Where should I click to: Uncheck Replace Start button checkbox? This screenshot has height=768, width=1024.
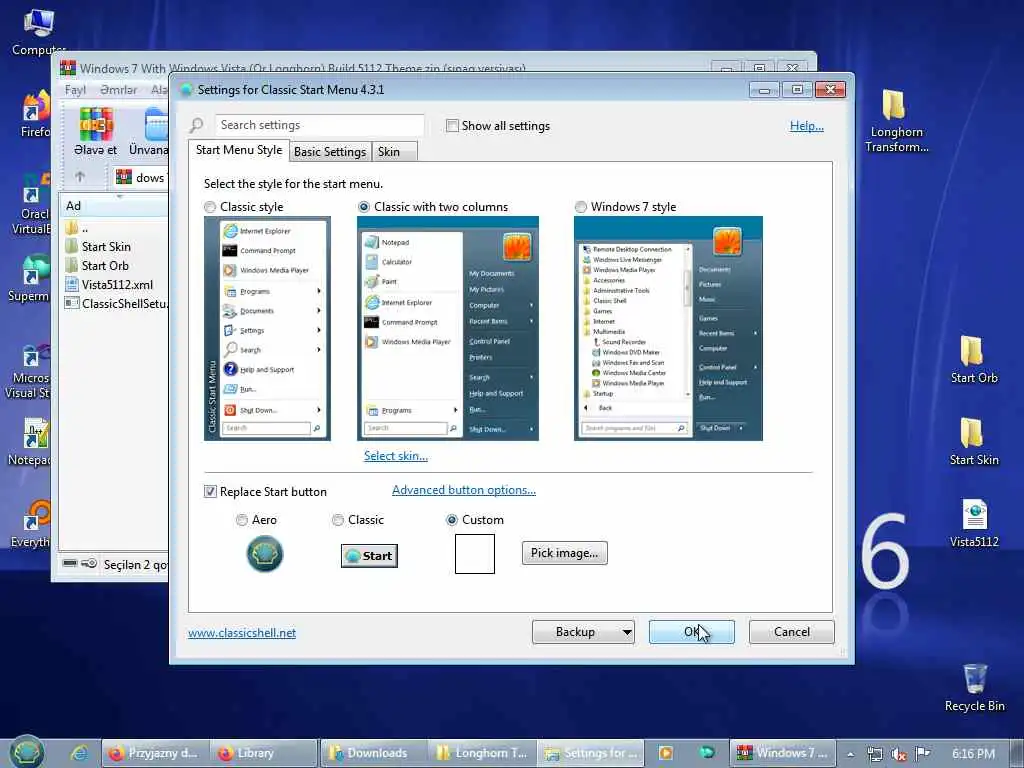pyautogui.click(x=210, y=492)
